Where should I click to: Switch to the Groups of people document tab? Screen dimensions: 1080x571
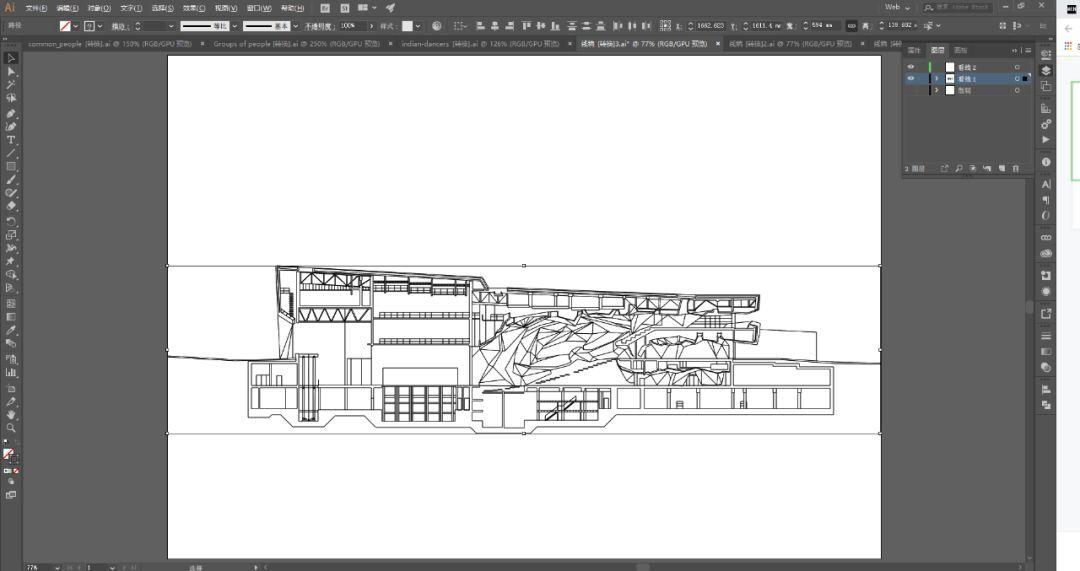[x=297, y=43]
